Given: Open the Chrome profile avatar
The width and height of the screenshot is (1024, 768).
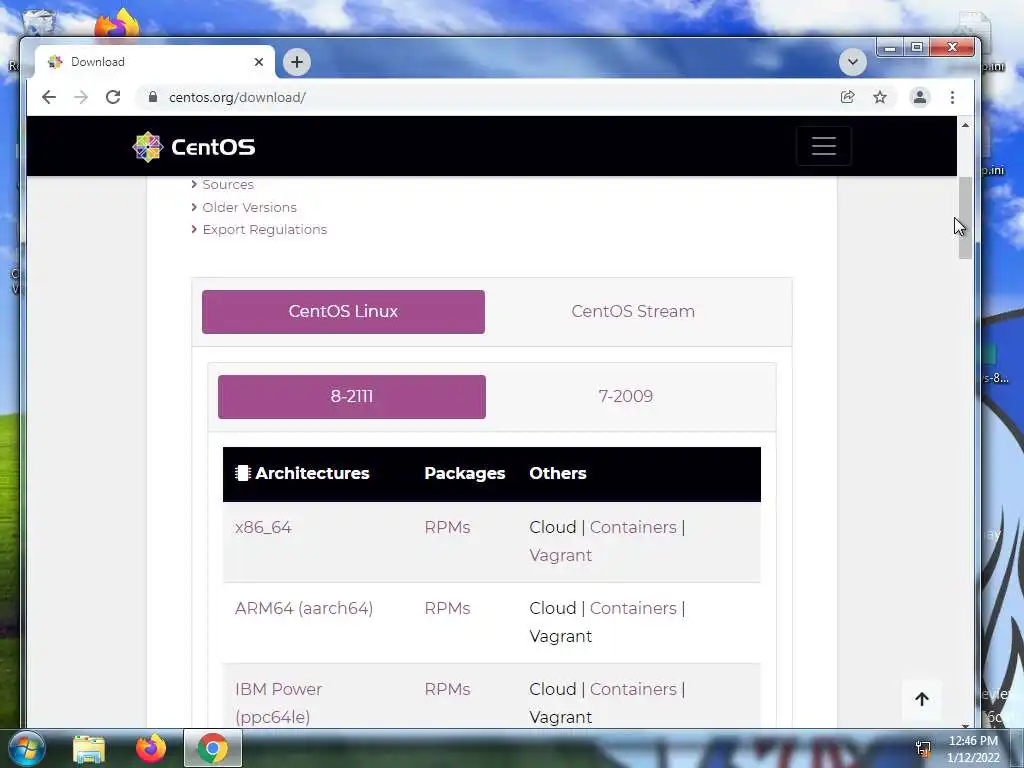Looking at the screenshot, I should pos(920,97).
